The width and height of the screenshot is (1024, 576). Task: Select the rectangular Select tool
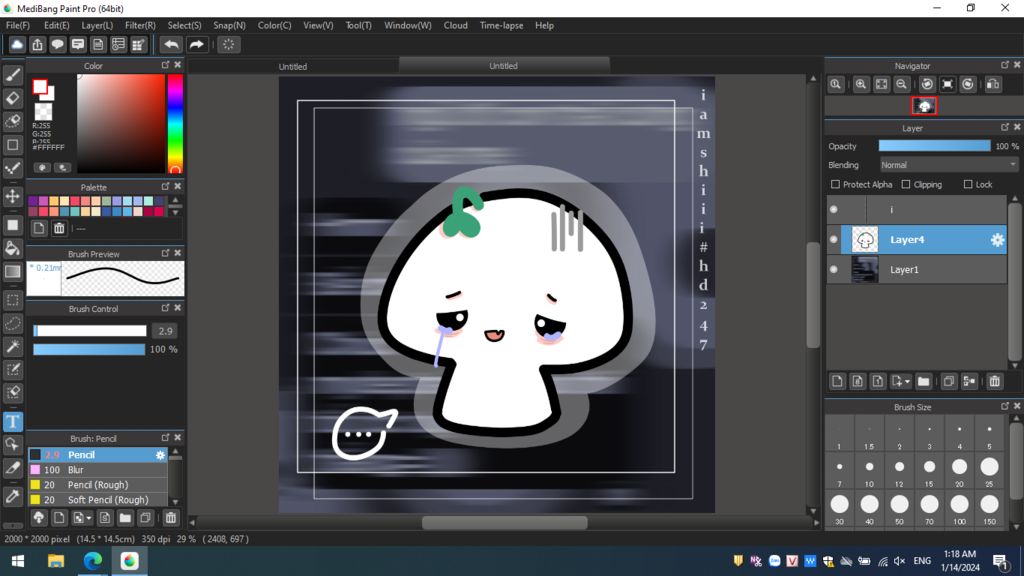coord(12,300)
